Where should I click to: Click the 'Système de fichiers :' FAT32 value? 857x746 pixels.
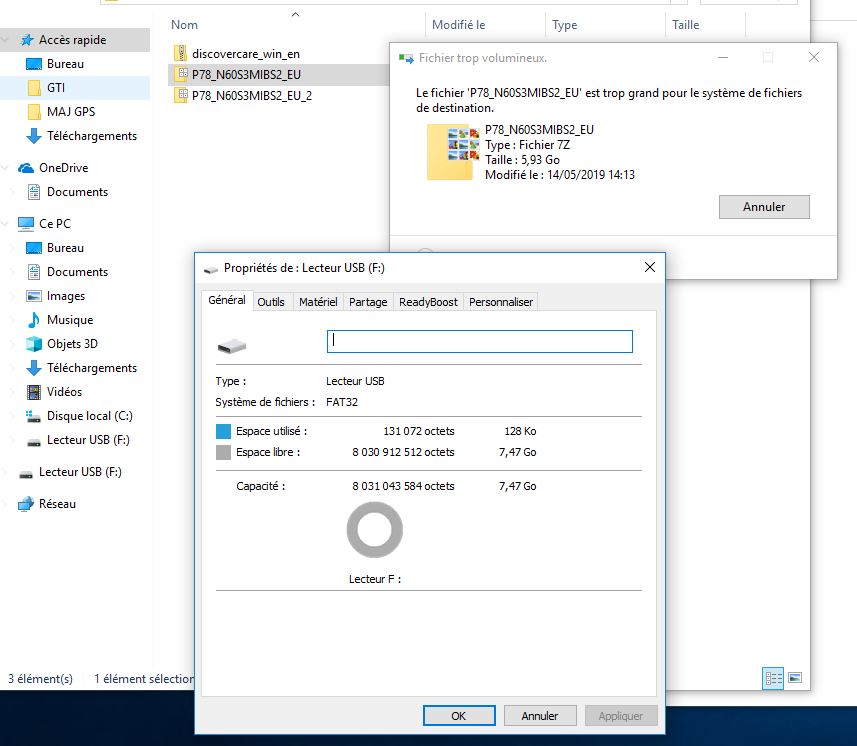pos(342,402)
